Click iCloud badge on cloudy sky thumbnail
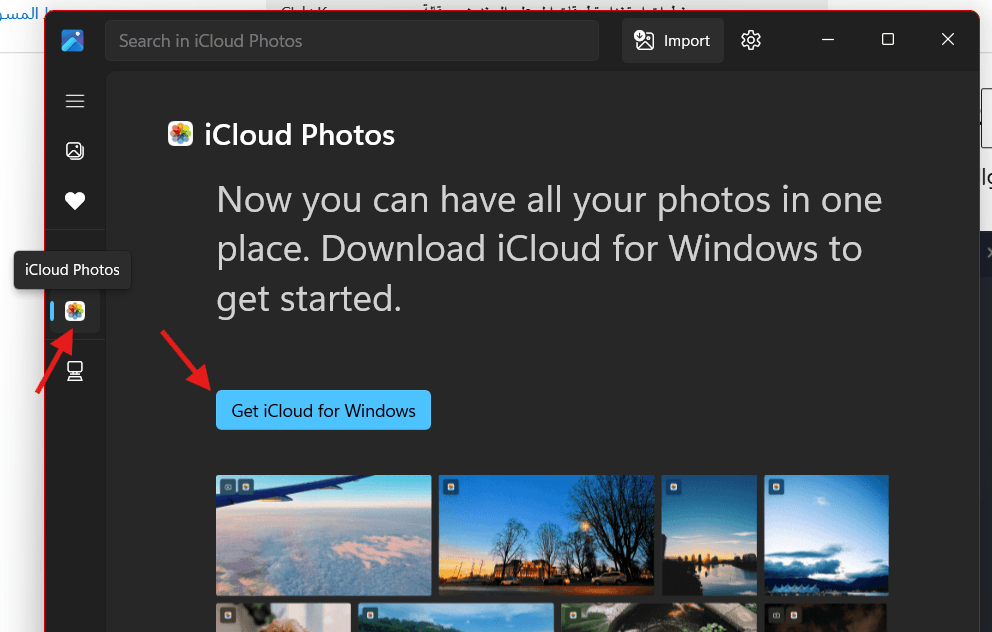Viewport: 992px width, 632px height. (x=776, y=487)
